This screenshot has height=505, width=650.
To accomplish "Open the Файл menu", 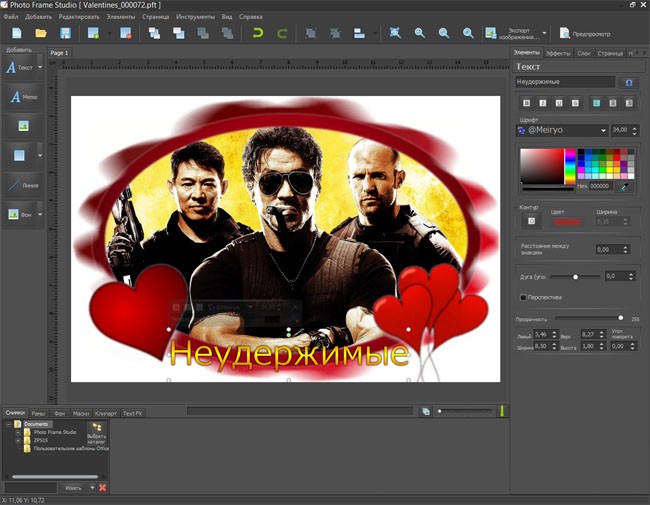I will [x=11, y=17].
